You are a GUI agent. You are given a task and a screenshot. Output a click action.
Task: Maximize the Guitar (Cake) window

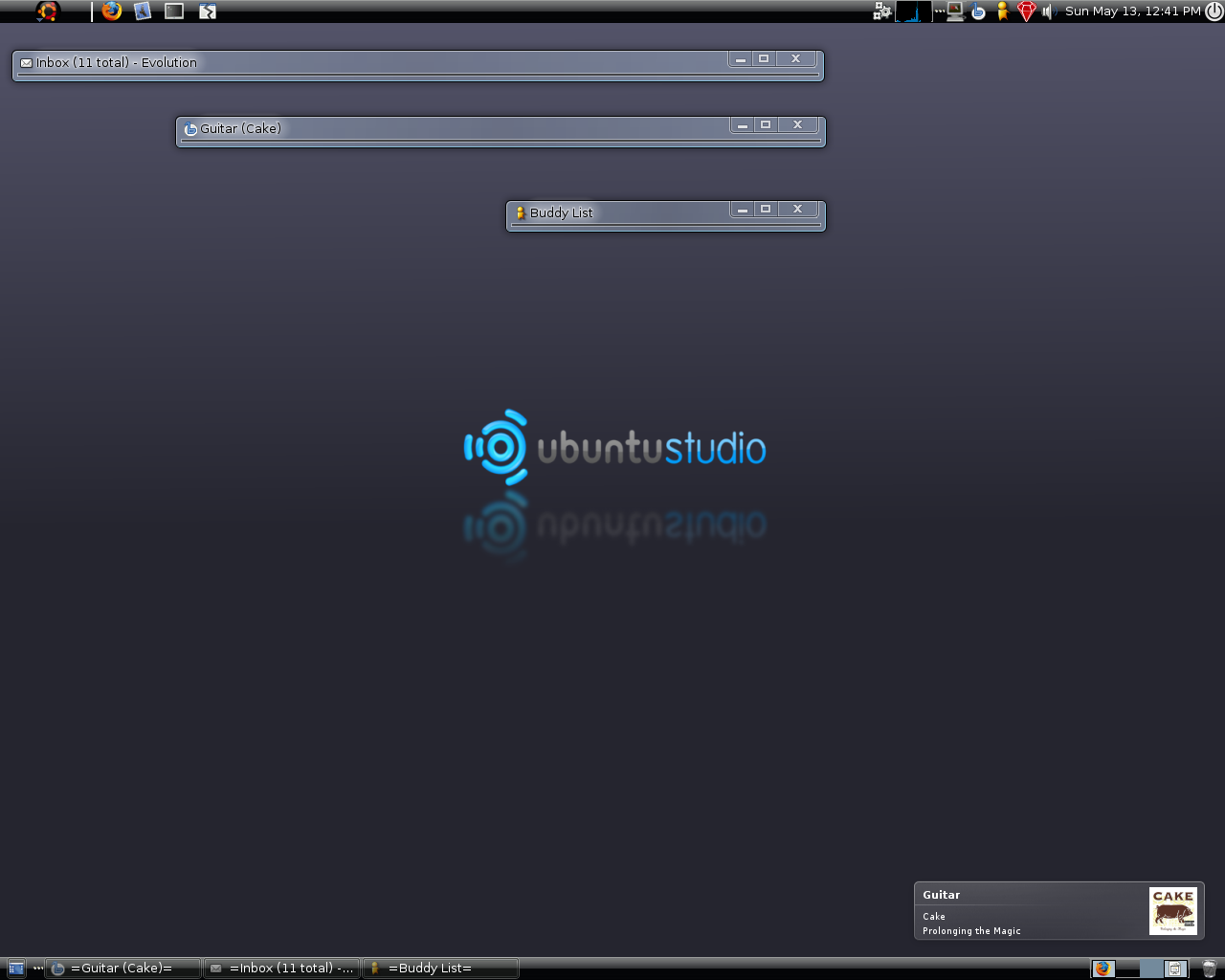[766, 125]
